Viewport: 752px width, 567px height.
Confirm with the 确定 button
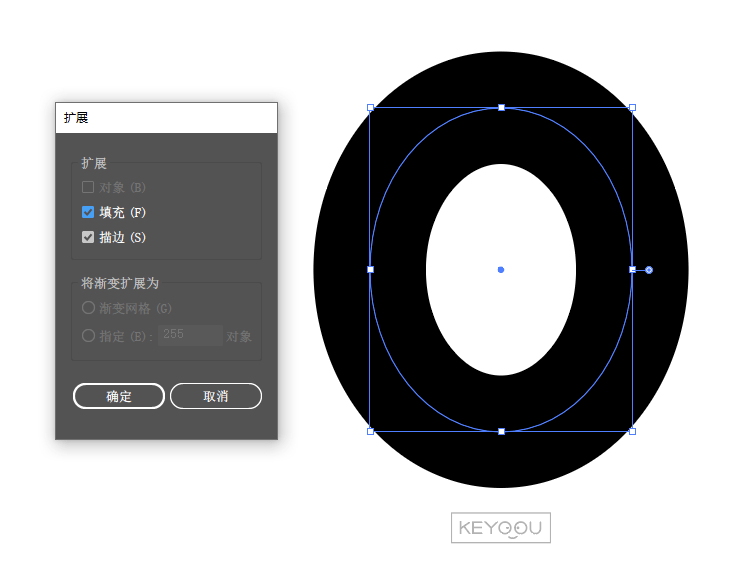119,396
